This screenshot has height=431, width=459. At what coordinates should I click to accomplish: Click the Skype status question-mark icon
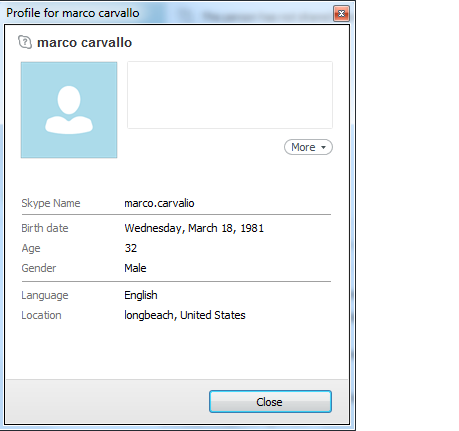click(x=25, y=42)
